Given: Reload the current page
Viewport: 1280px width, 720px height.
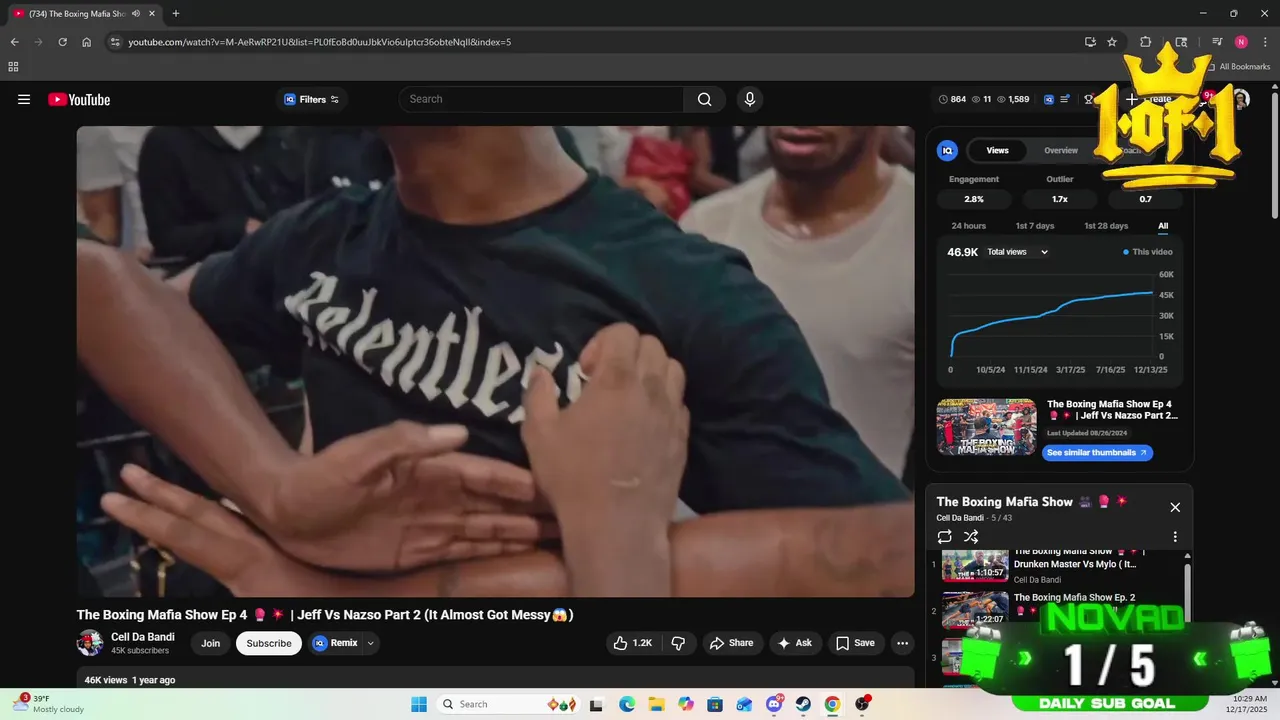Looking at the screenshot, I should [x=62, y=42].
